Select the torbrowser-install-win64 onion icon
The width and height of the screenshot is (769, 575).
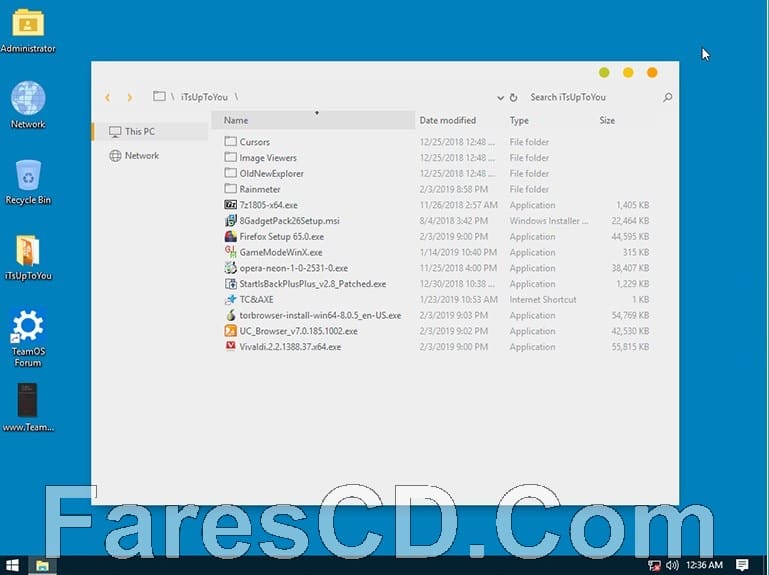231,315
